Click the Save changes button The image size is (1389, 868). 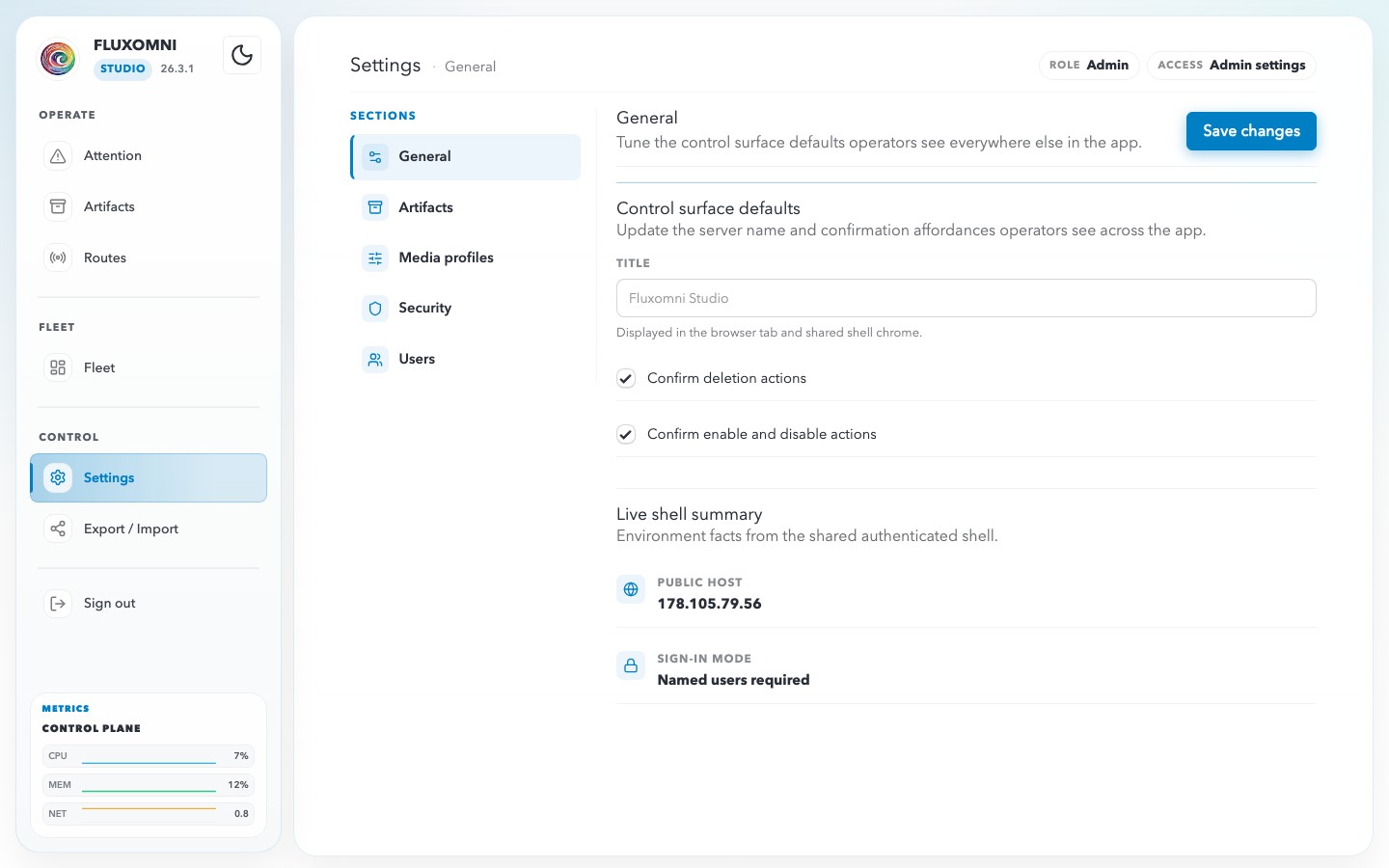point(1251,131)
